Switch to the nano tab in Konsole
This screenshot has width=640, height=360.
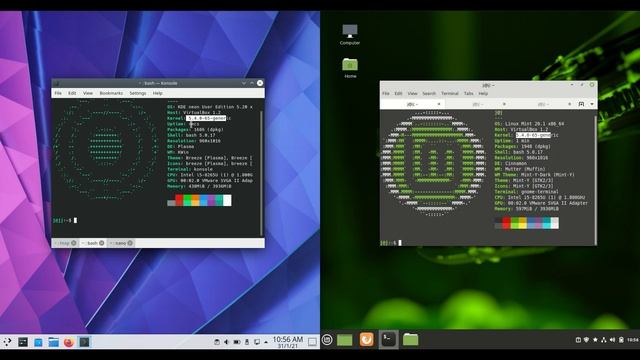(x=121, y=243)
